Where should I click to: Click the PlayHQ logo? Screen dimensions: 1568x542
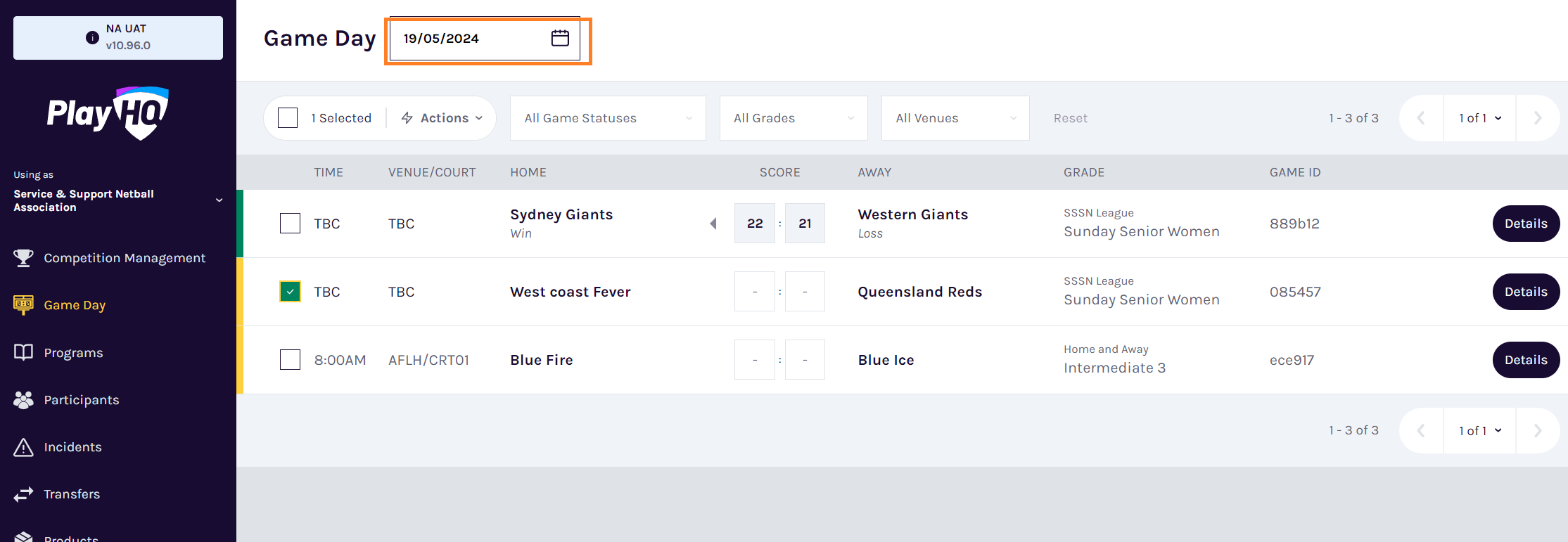(x=108, y=113)
